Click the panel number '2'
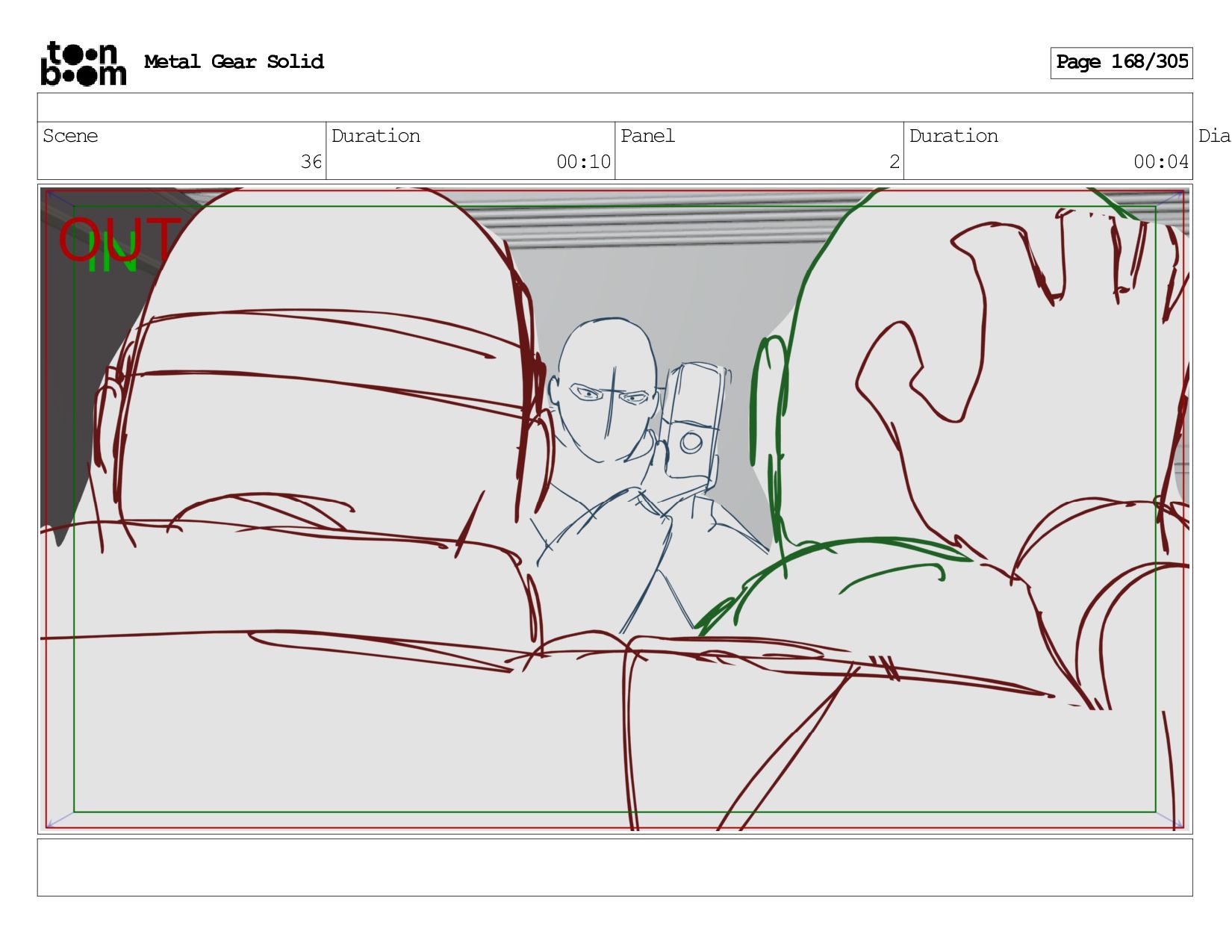 click(895, 161)
